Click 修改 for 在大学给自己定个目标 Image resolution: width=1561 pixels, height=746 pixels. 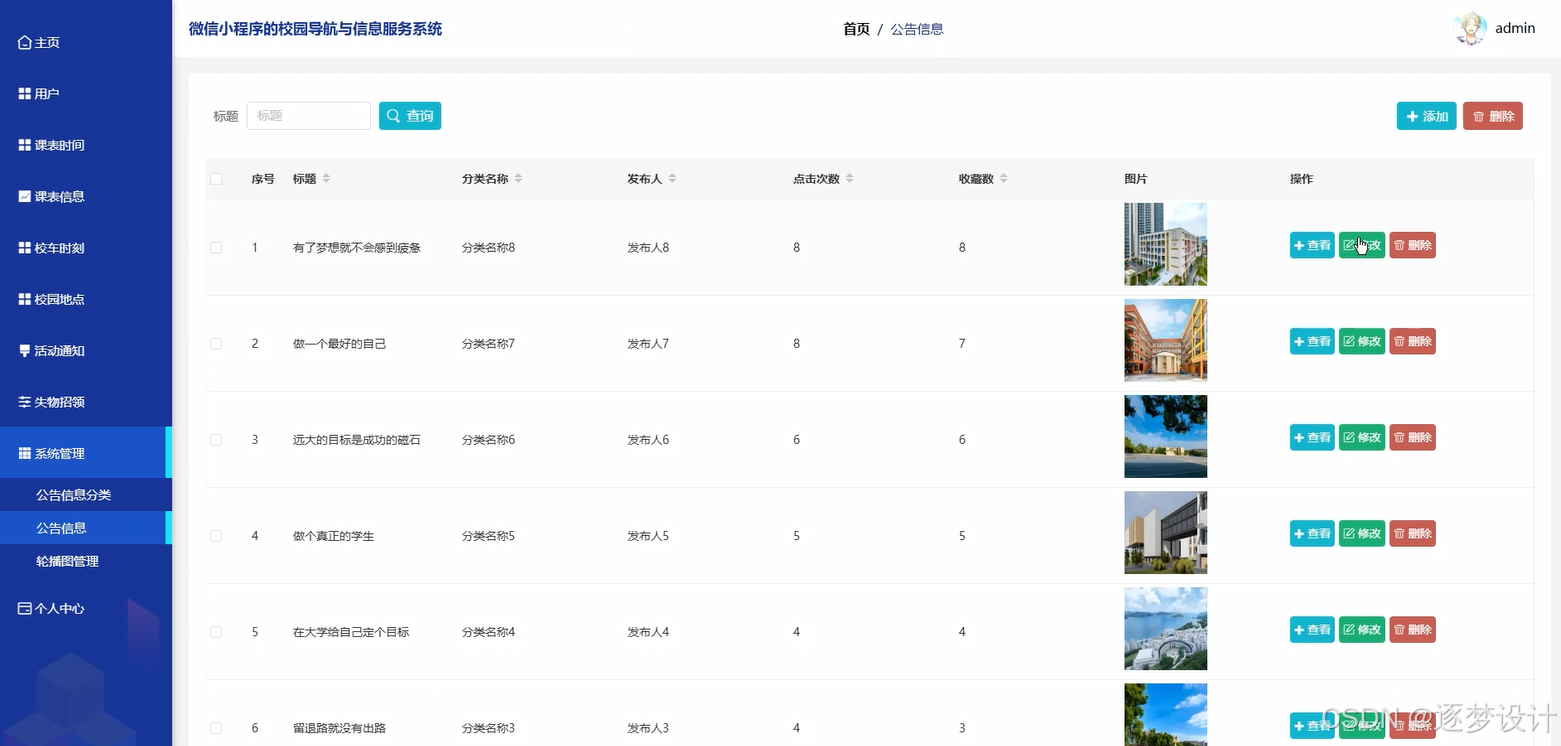(x=1362, y=629)
